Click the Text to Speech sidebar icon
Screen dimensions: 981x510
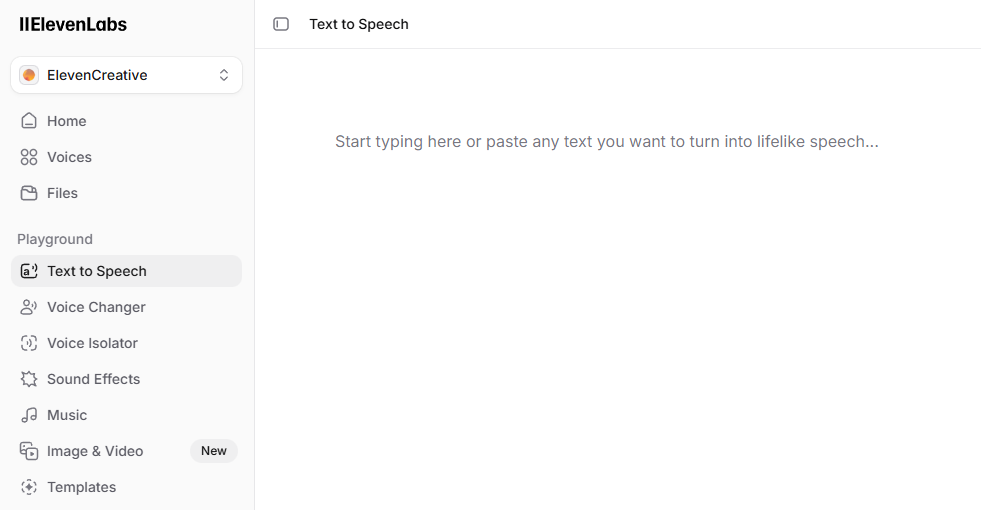click(29, 271)
